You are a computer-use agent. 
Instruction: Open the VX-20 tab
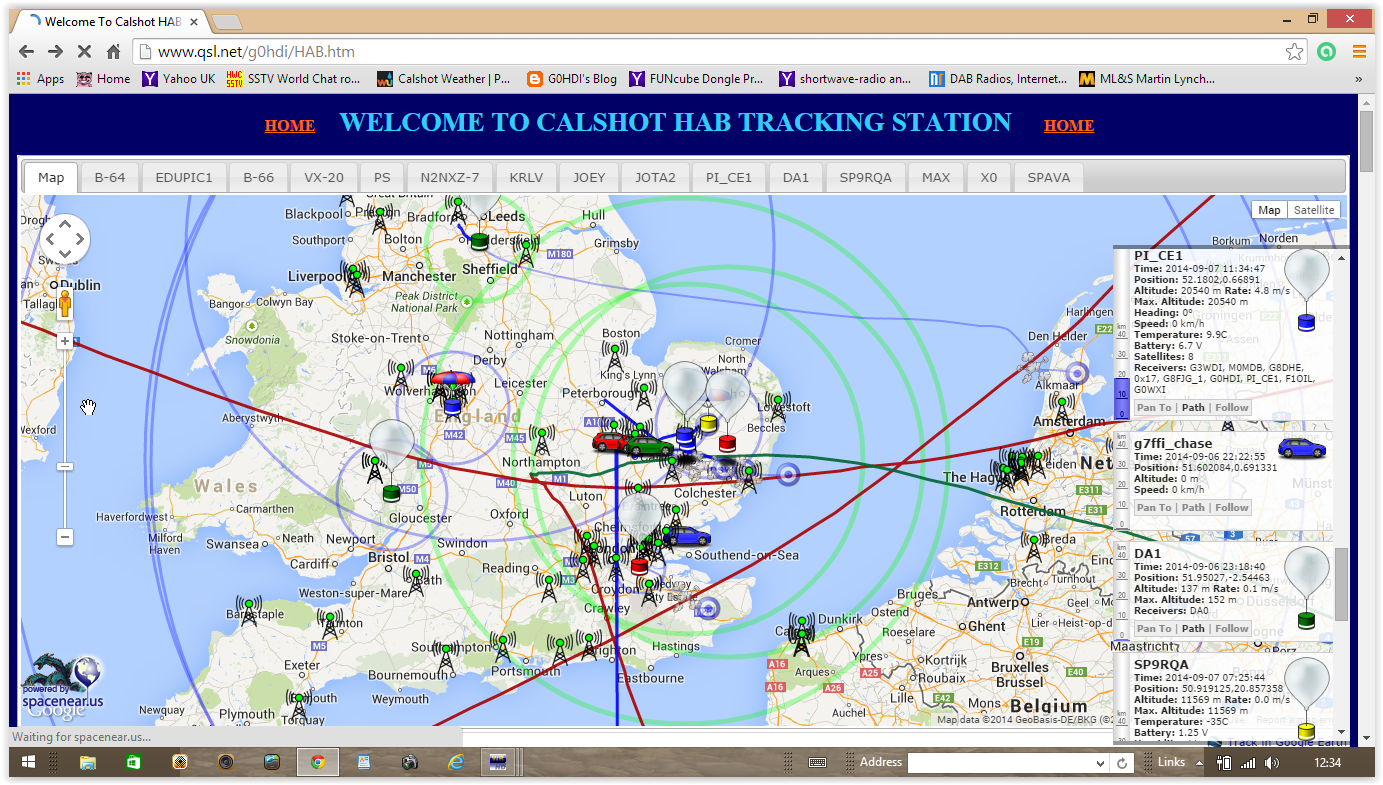[x=324, y=178]
